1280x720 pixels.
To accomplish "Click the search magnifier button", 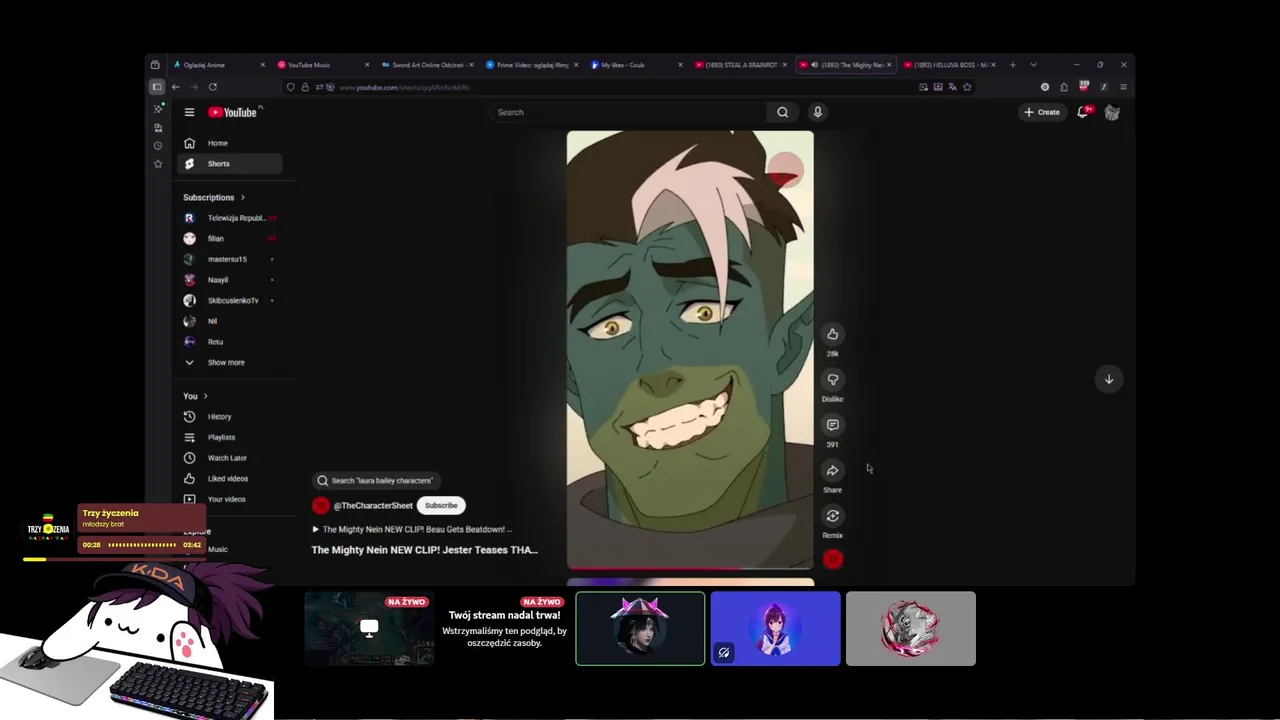I will 782,112.
